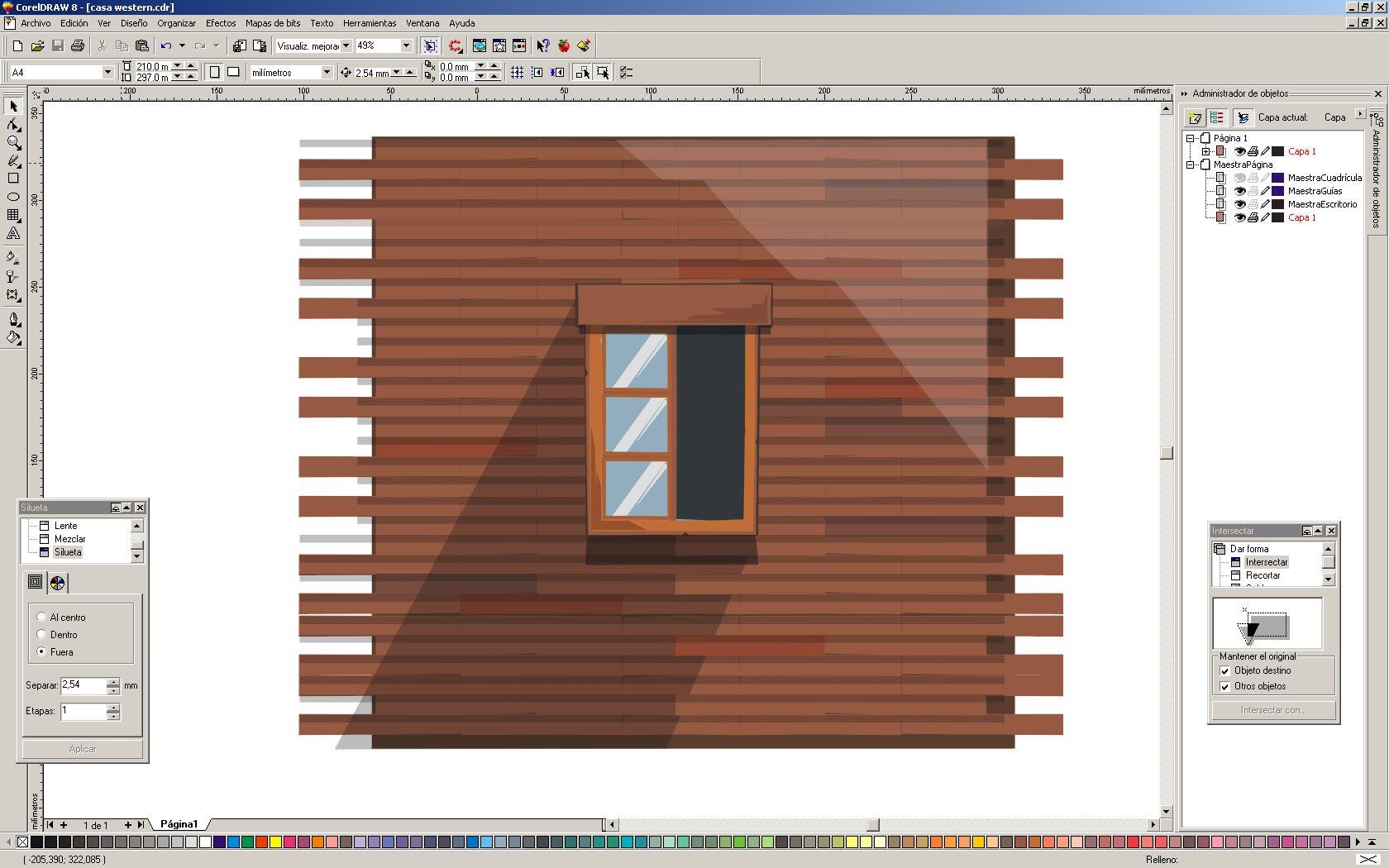
Task: Click the Print icon in toolbar
Action: [x=78, y=46]
